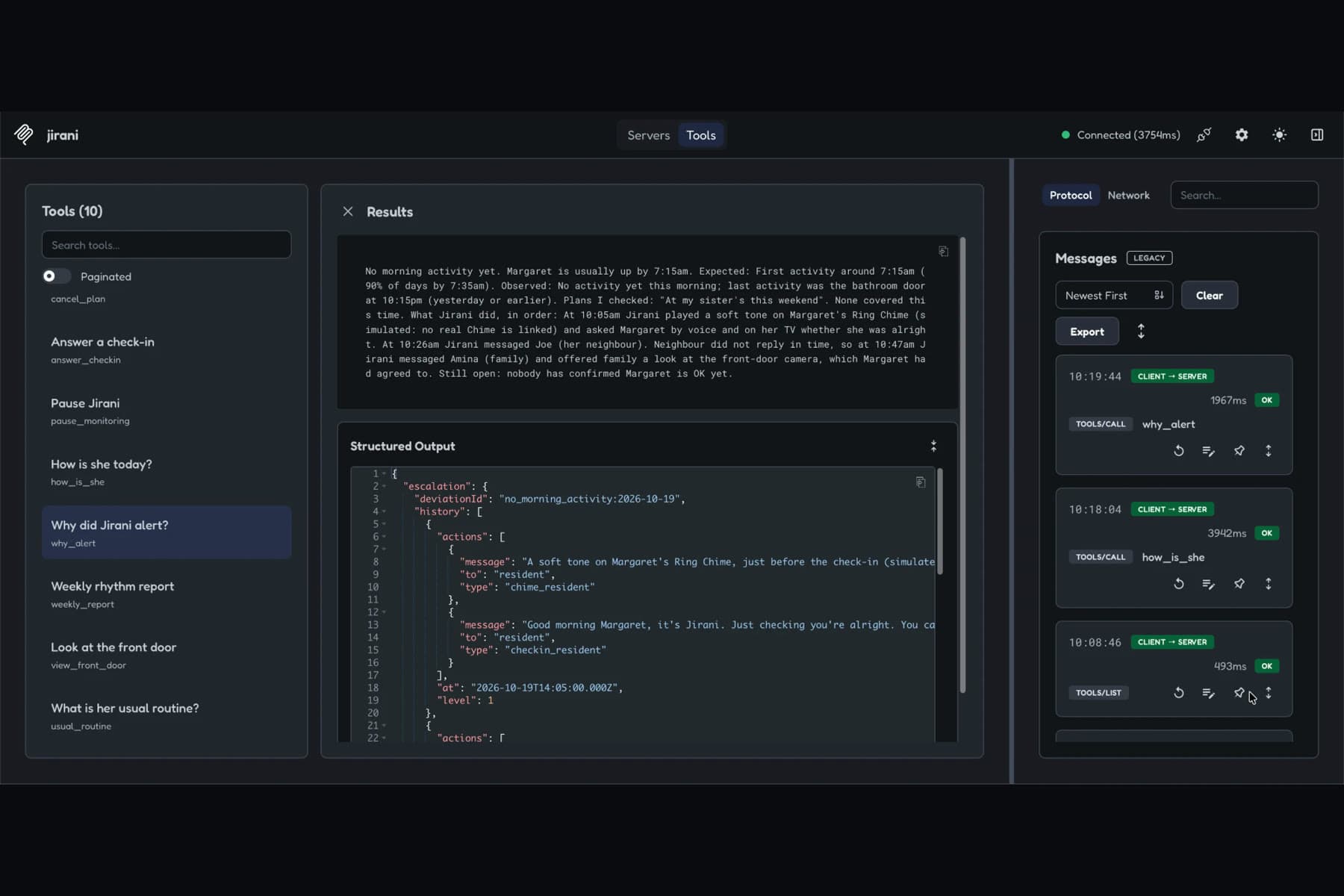Select the Weekly rhythm report tool
This screenshot has width=1344, height=896.
(167, 594)
